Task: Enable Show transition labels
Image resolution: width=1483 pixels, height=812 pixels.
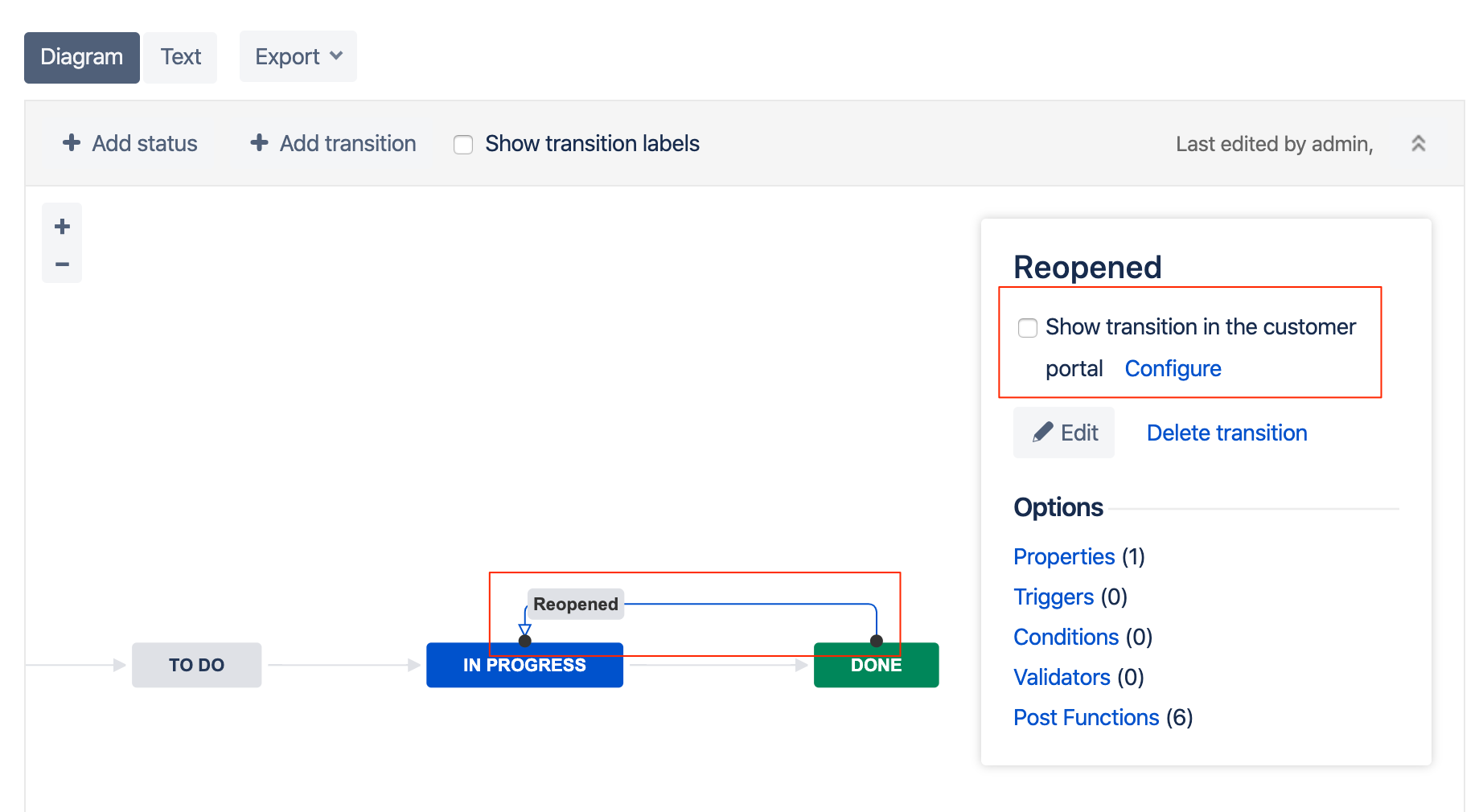Action: (463, 145)
